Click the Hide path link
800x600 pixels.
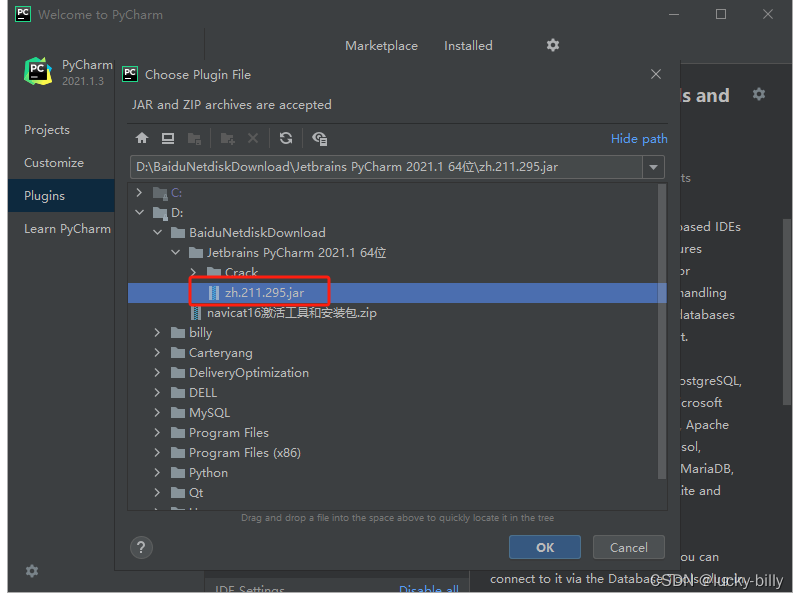639,139
